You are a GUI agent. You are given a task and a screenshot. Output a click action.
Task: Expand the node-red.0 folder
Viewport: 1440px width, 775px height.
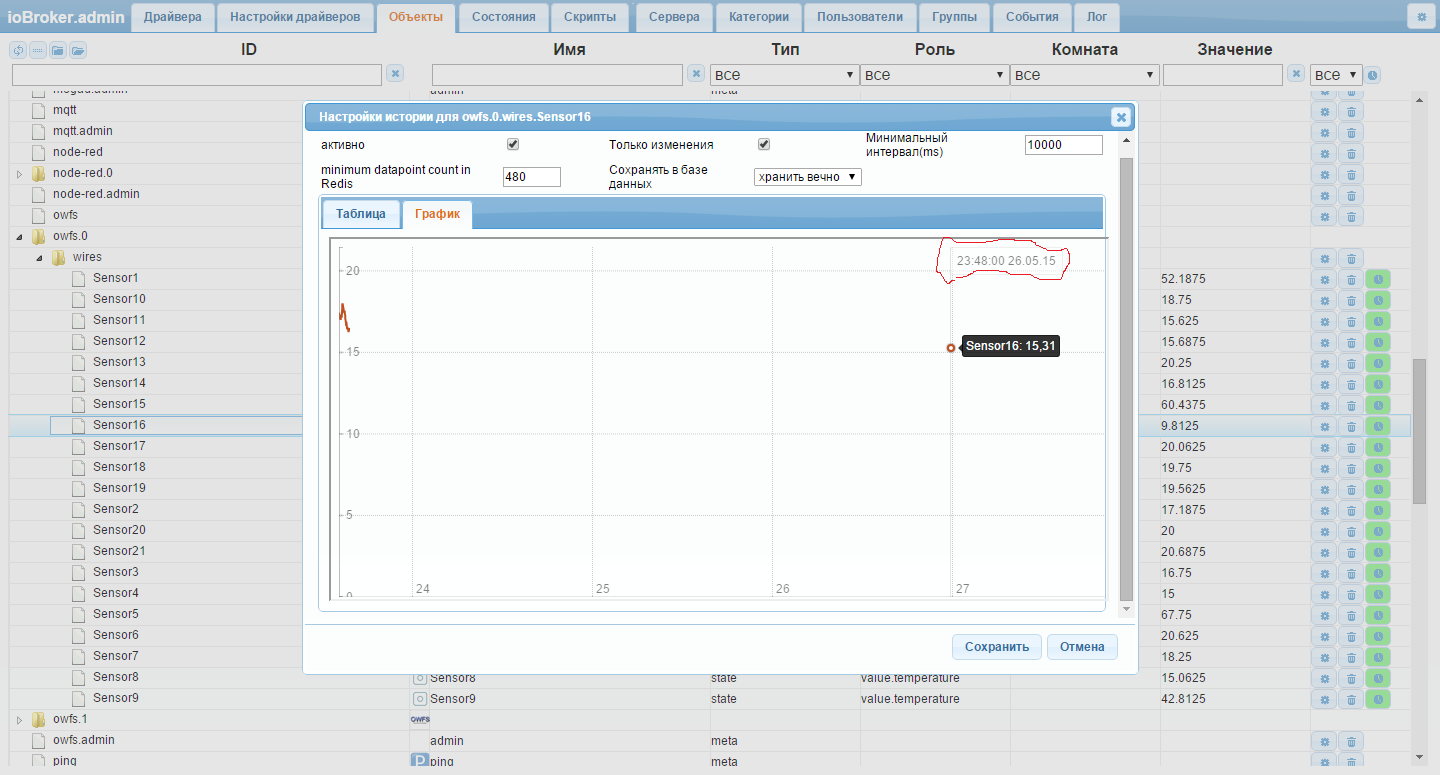pyautogui.click(x=19, y=174)
